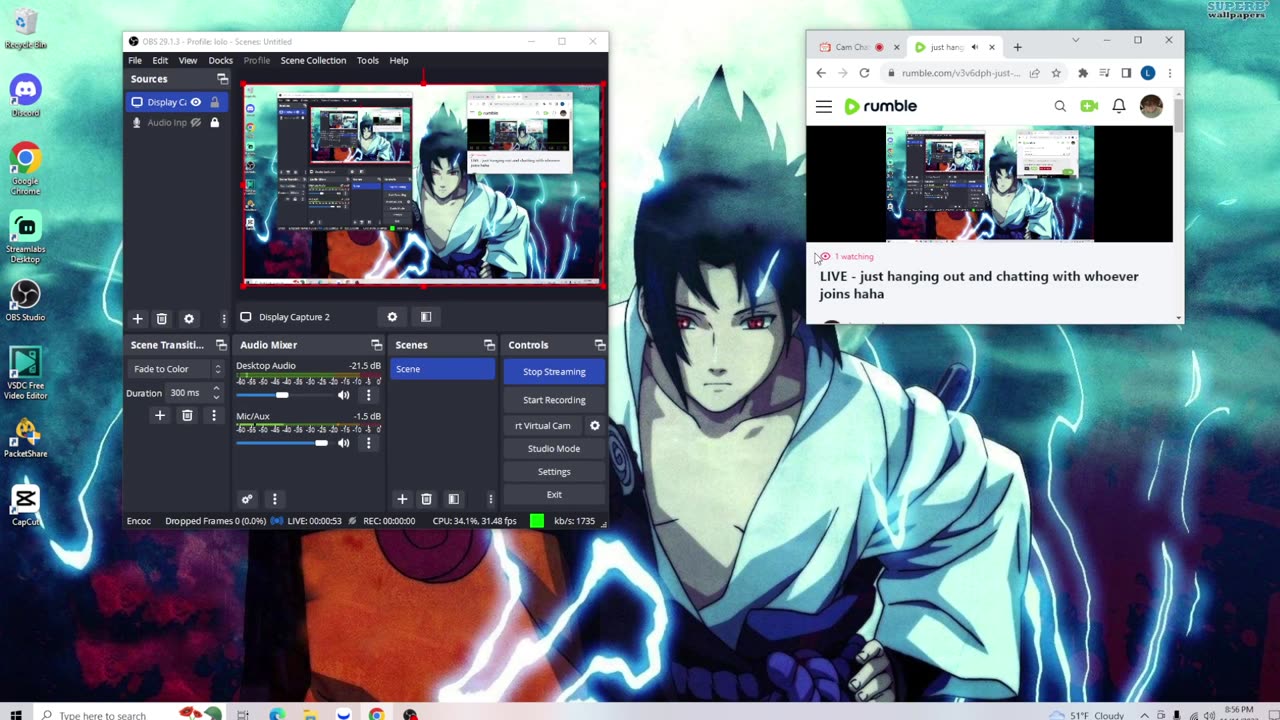Open Chrome media control icon
The image size is (1280, 720).
tap(1104, 73)
